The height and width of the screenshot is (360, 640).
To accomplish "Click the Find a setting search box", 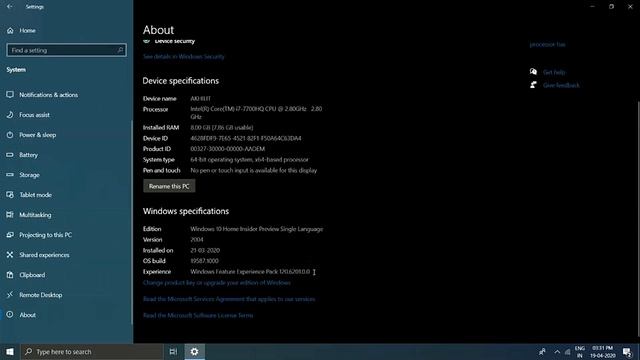I will click(66, 50).
